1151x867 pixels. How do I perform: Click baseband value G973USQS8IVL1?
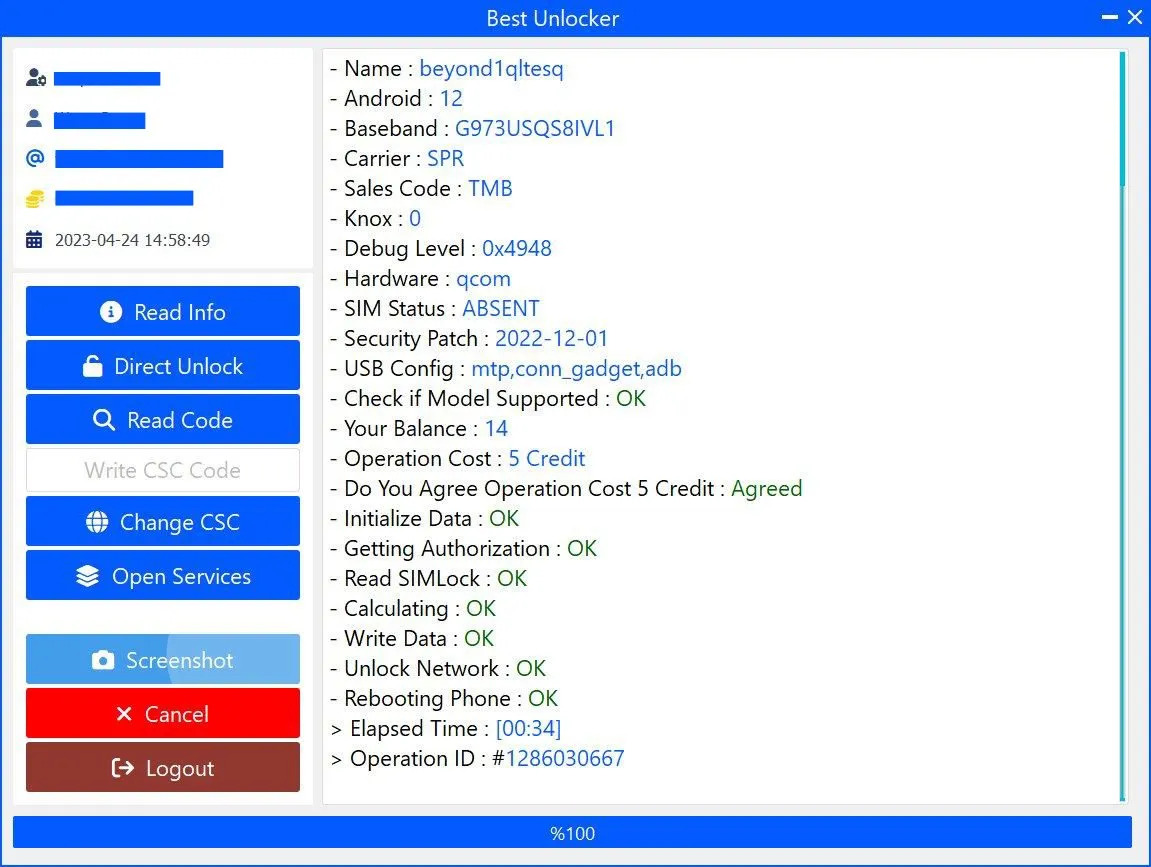point(534,128)
